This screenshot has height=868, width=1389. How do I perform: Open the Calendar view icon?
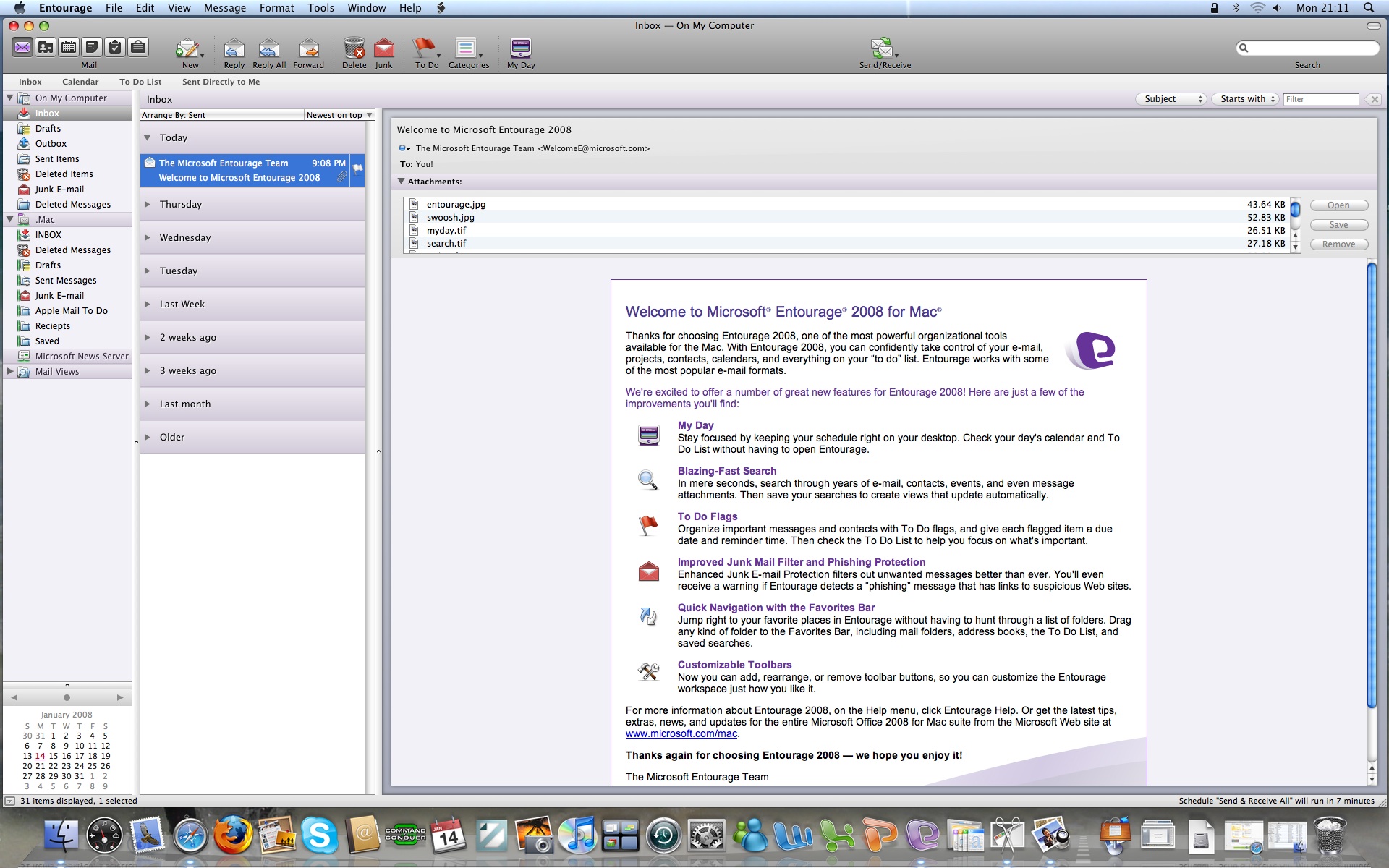(x=69, y=48)
